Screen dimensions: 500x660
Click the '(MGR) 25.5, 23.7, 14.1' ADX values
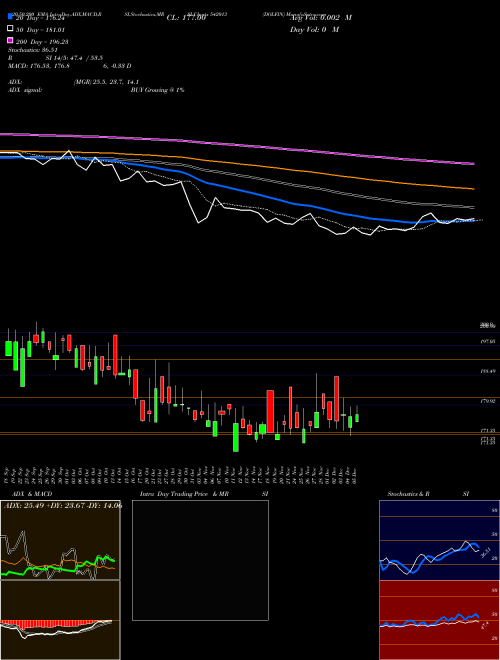[106, 82]
